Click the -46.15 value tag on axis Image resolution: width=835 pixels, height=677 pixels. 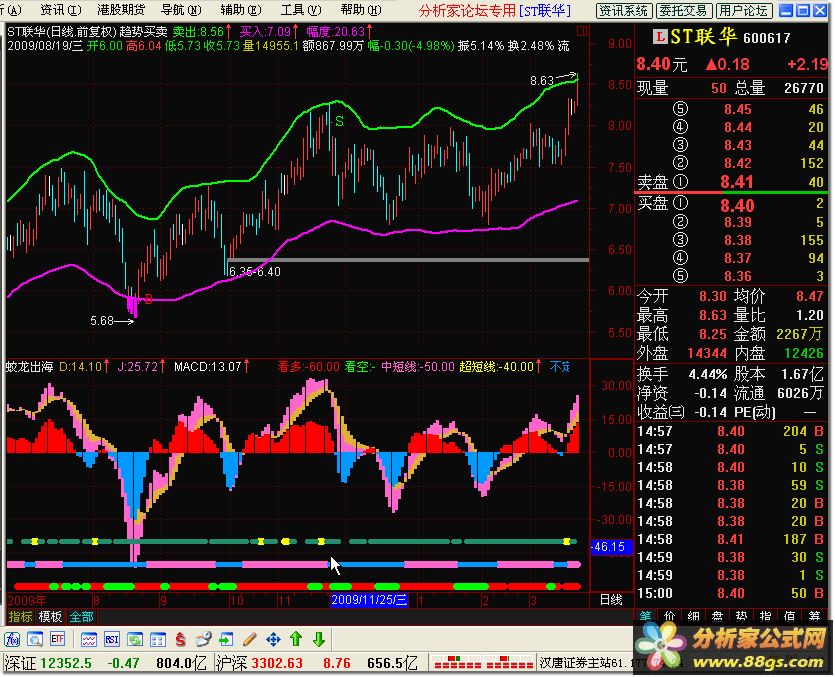point(611,547)
